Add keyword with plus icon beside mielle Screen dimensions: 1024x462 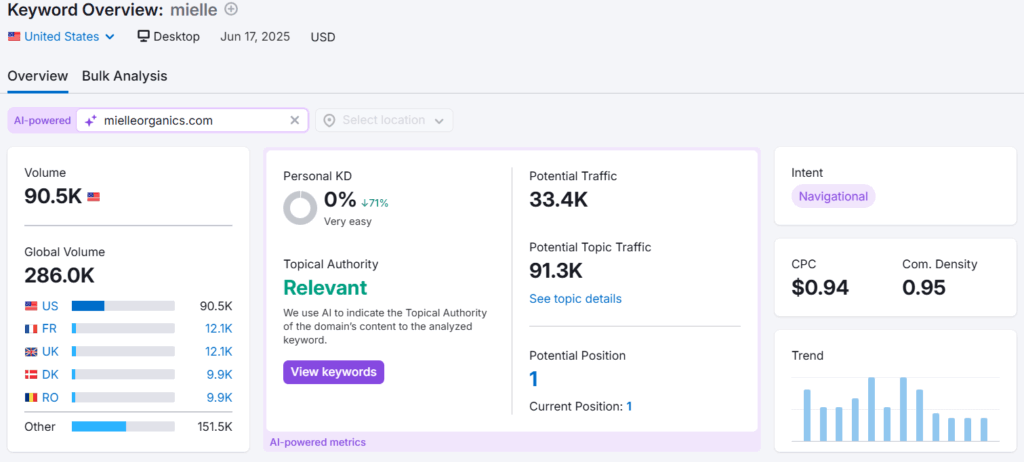pyautogui.click(x=231, y=9)
